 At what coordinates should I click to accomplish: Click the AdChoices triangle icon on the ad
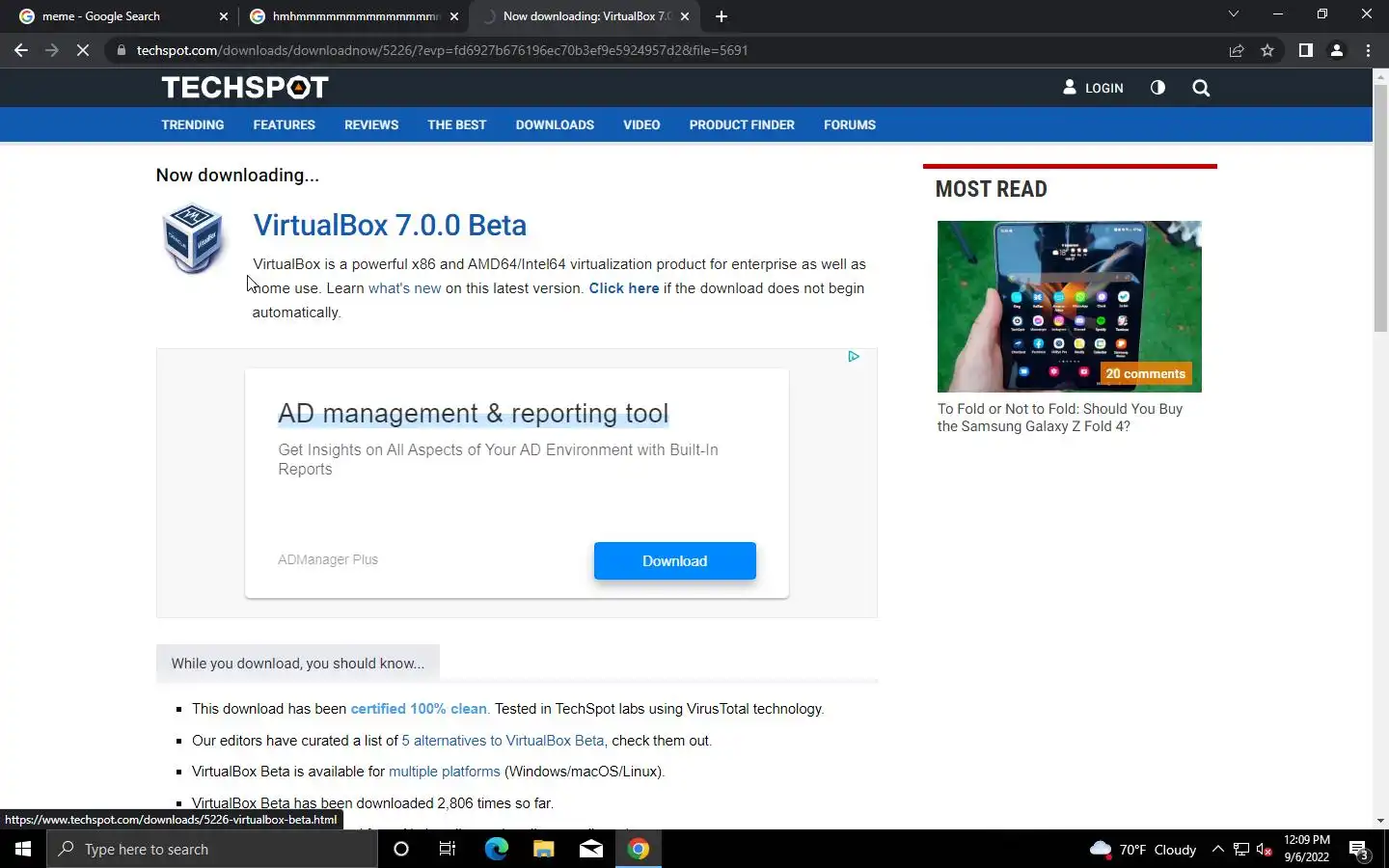click(854, 357)
